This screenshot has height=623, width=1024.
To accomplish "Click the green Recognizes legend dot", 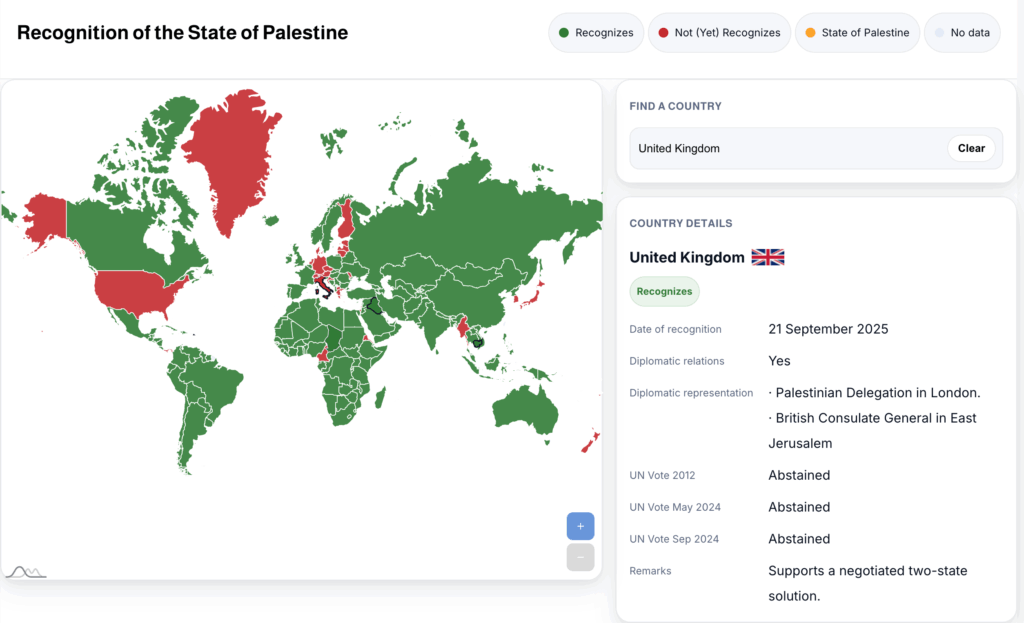I will pyautogui.click(x=564, y=33).
